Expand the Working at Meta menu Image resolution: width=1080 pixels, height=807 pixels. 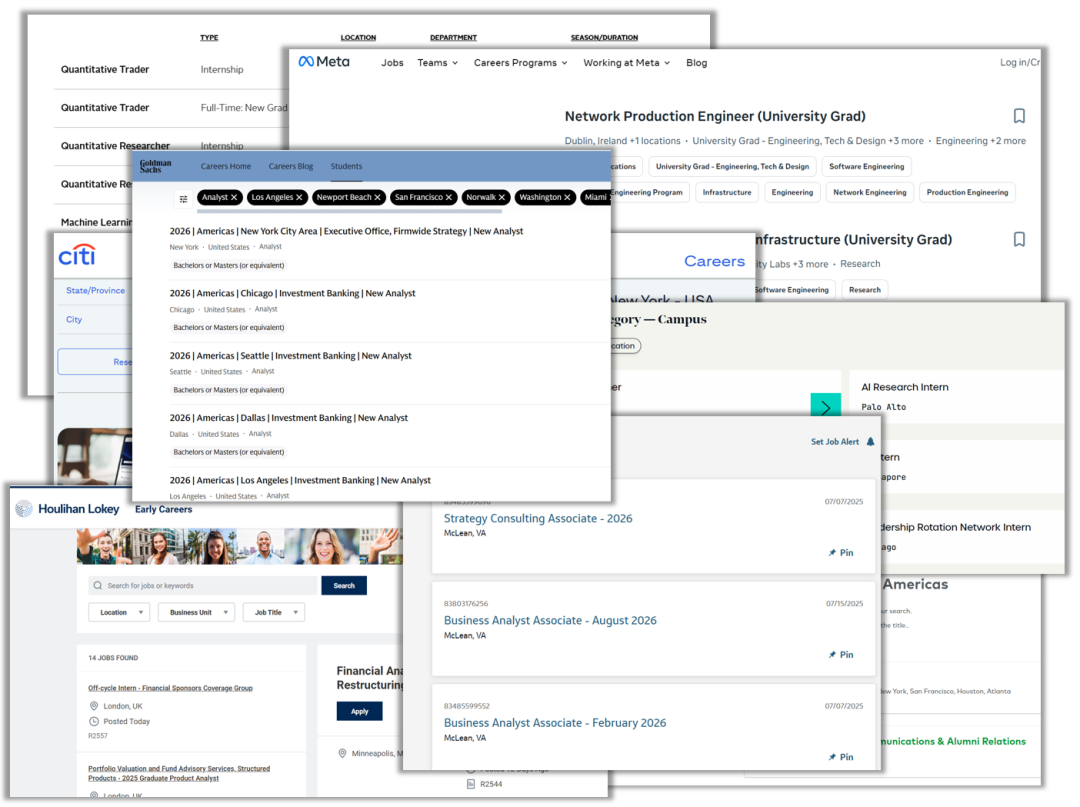click(627, 63)
